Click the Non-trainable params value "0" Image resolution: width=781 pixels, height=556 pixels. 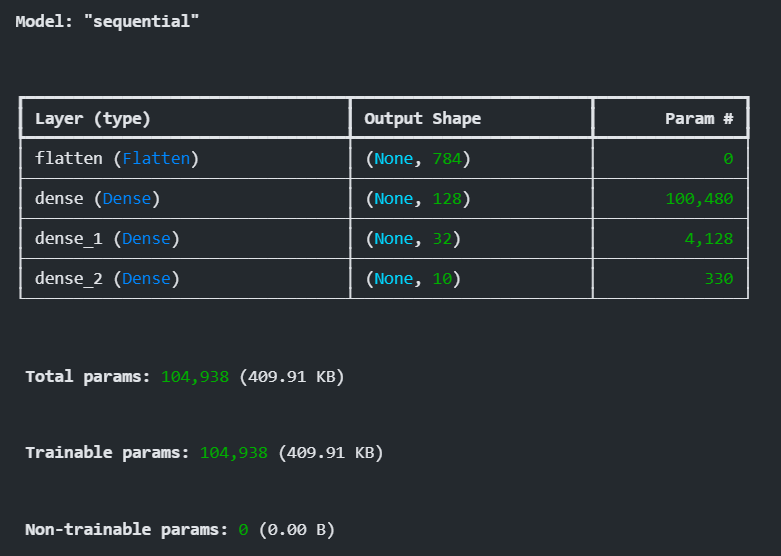pos(243,530)
